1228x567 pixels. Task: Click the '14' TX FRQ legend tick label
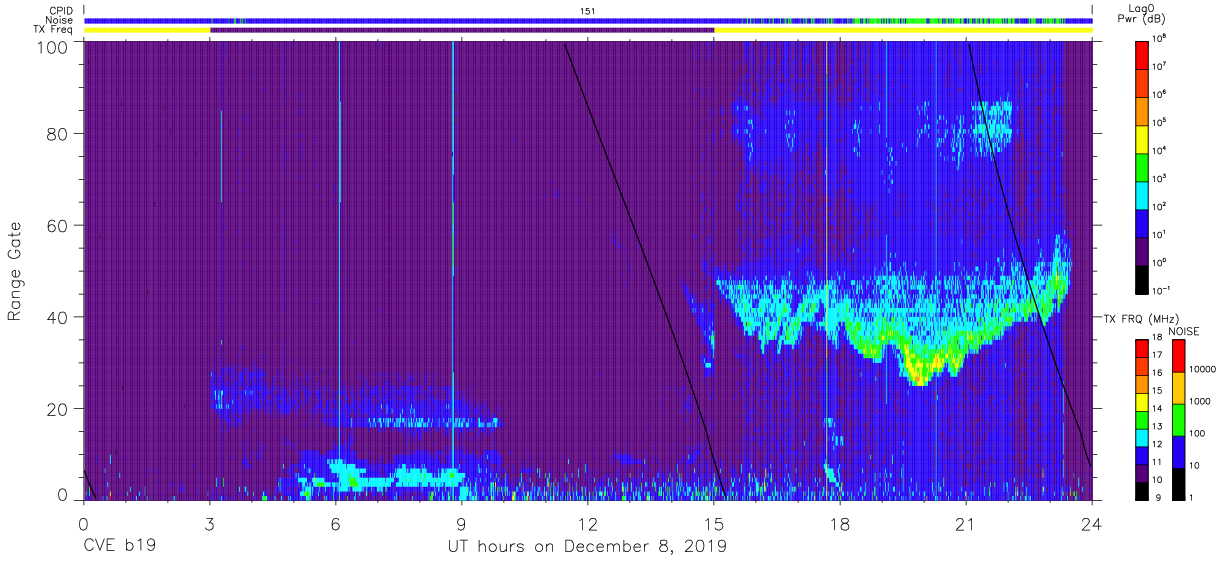coord(1157,410)
